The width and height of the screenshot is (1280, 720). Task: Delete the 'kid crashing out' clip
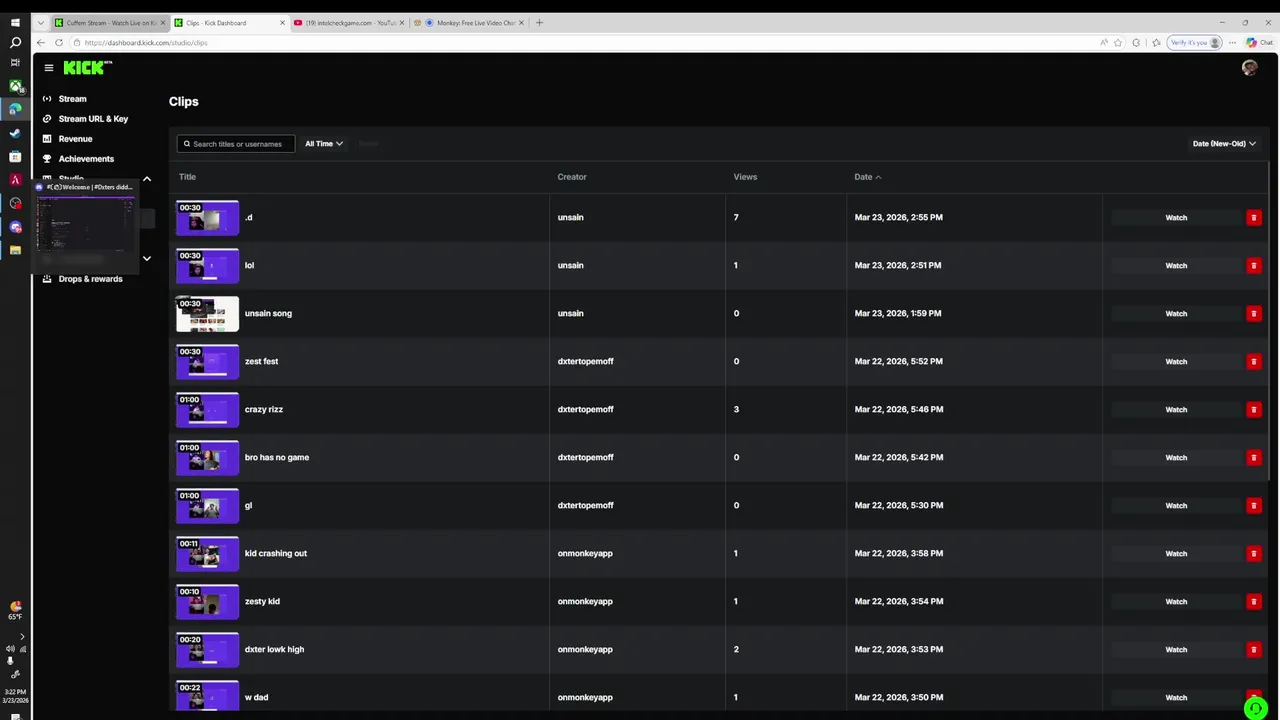tap(1253, 553)
